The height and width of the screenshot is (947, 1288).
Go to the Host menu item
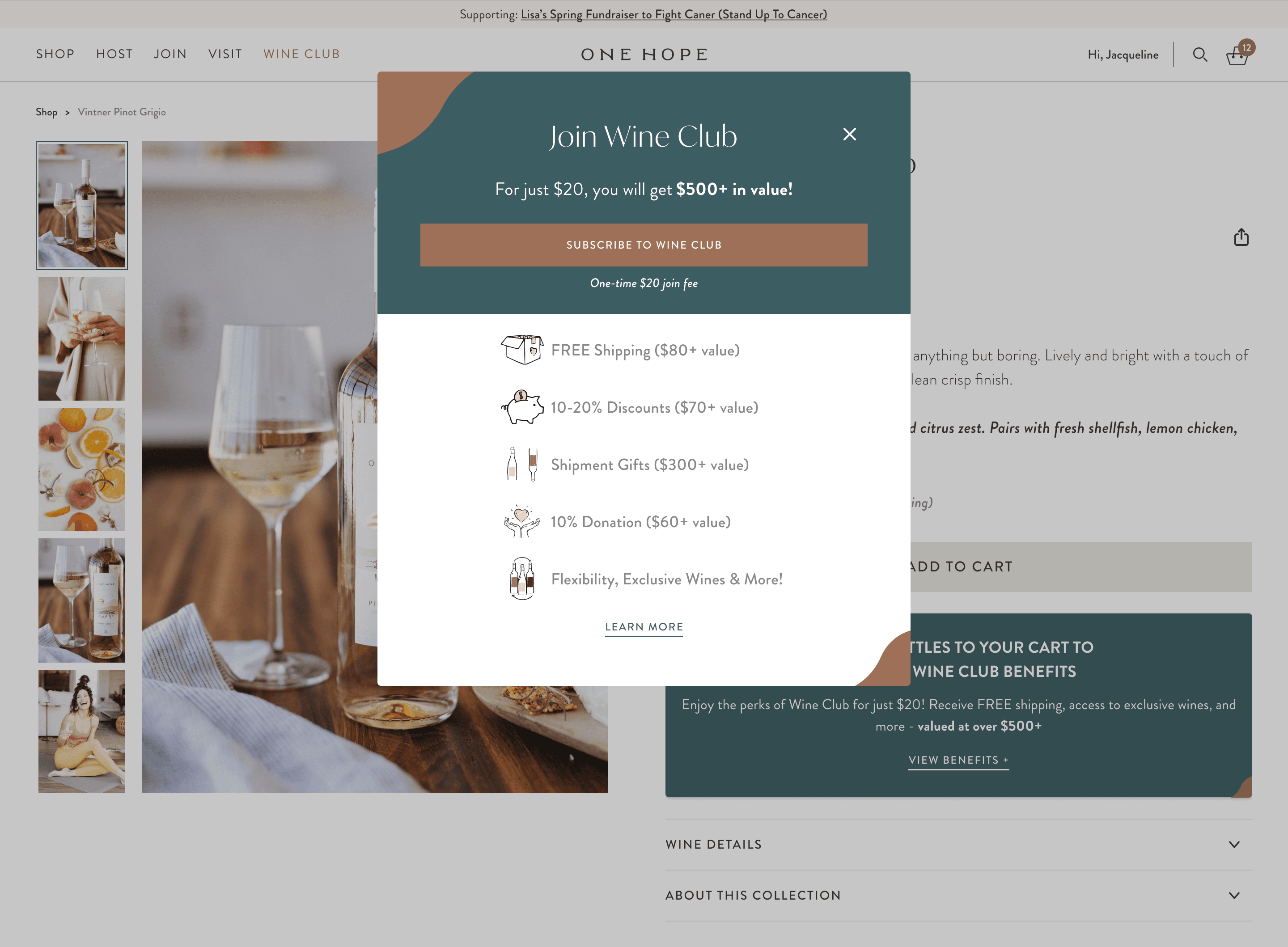[114, 54]
